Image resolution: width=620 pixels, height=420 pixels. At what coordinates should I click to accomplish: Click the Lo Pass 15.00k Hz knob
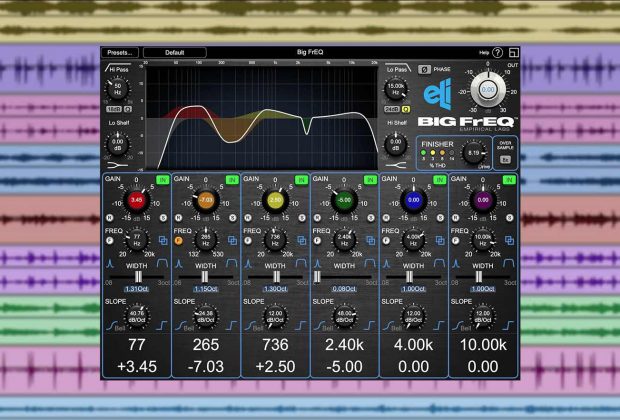coord(395,89)
